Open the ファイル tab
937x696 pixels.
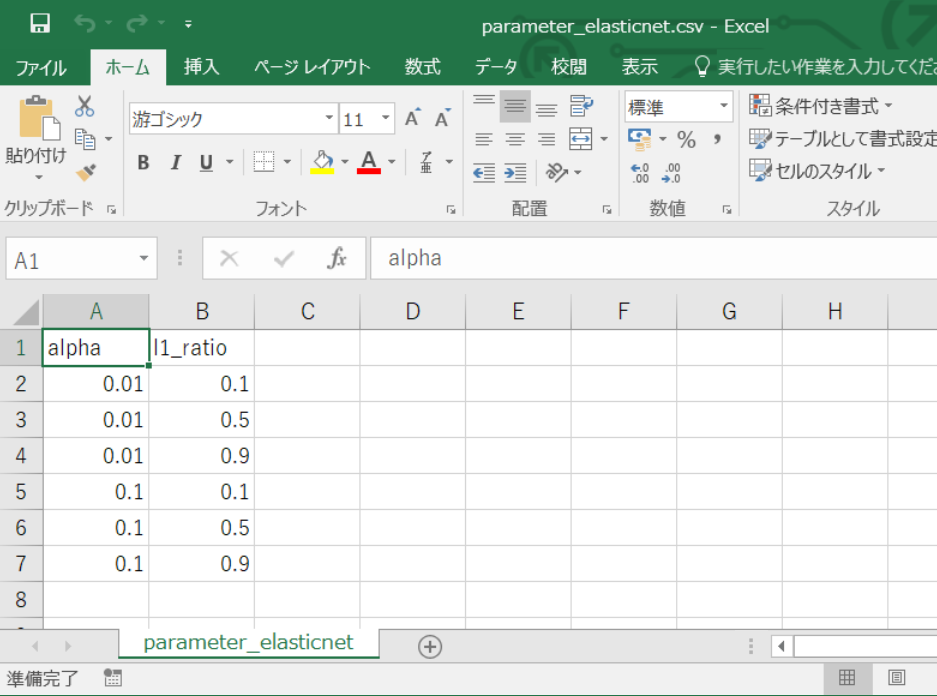(x=41, y=67)
